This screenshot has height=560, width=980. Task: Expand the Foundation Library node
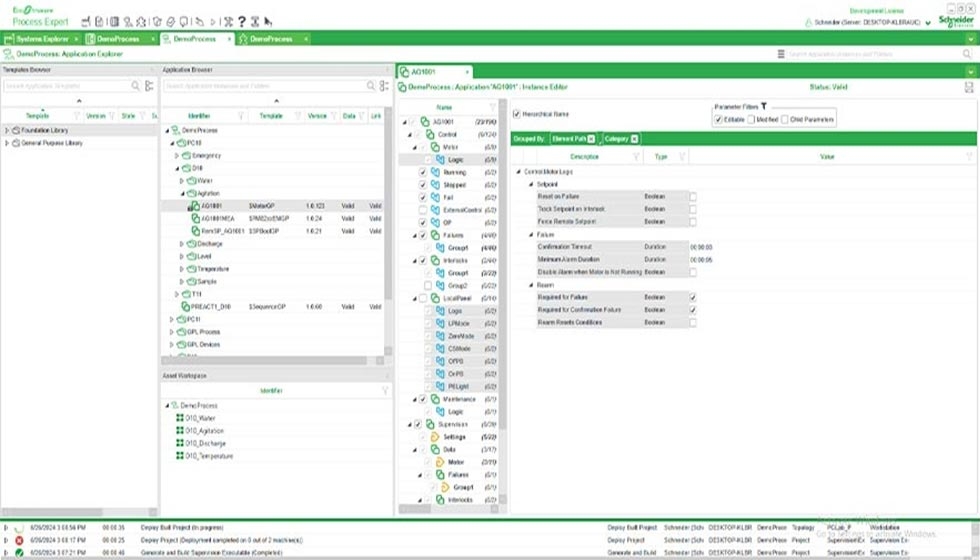(7, 130)
